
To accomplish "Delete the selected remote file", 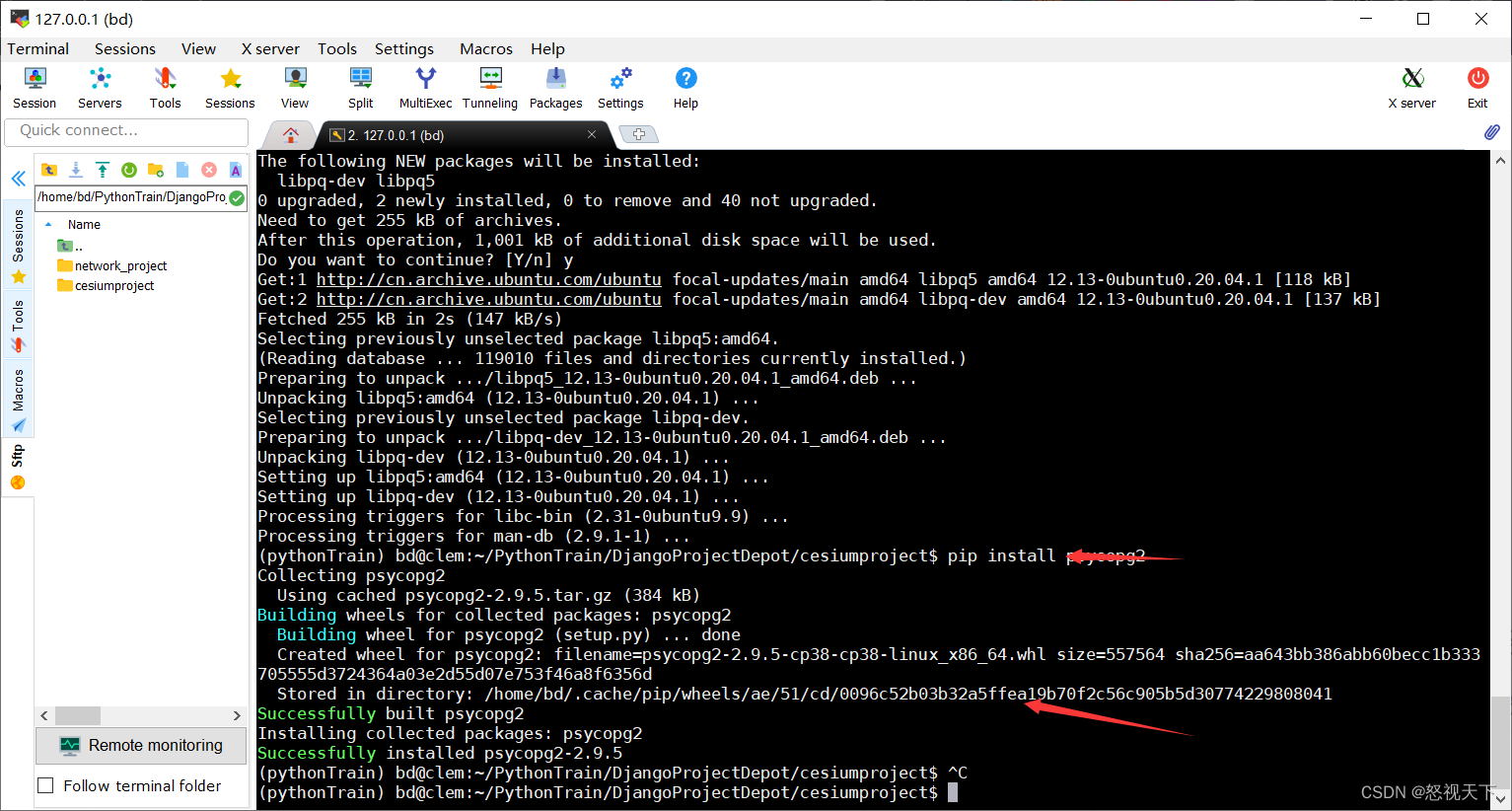I will 209,169.
